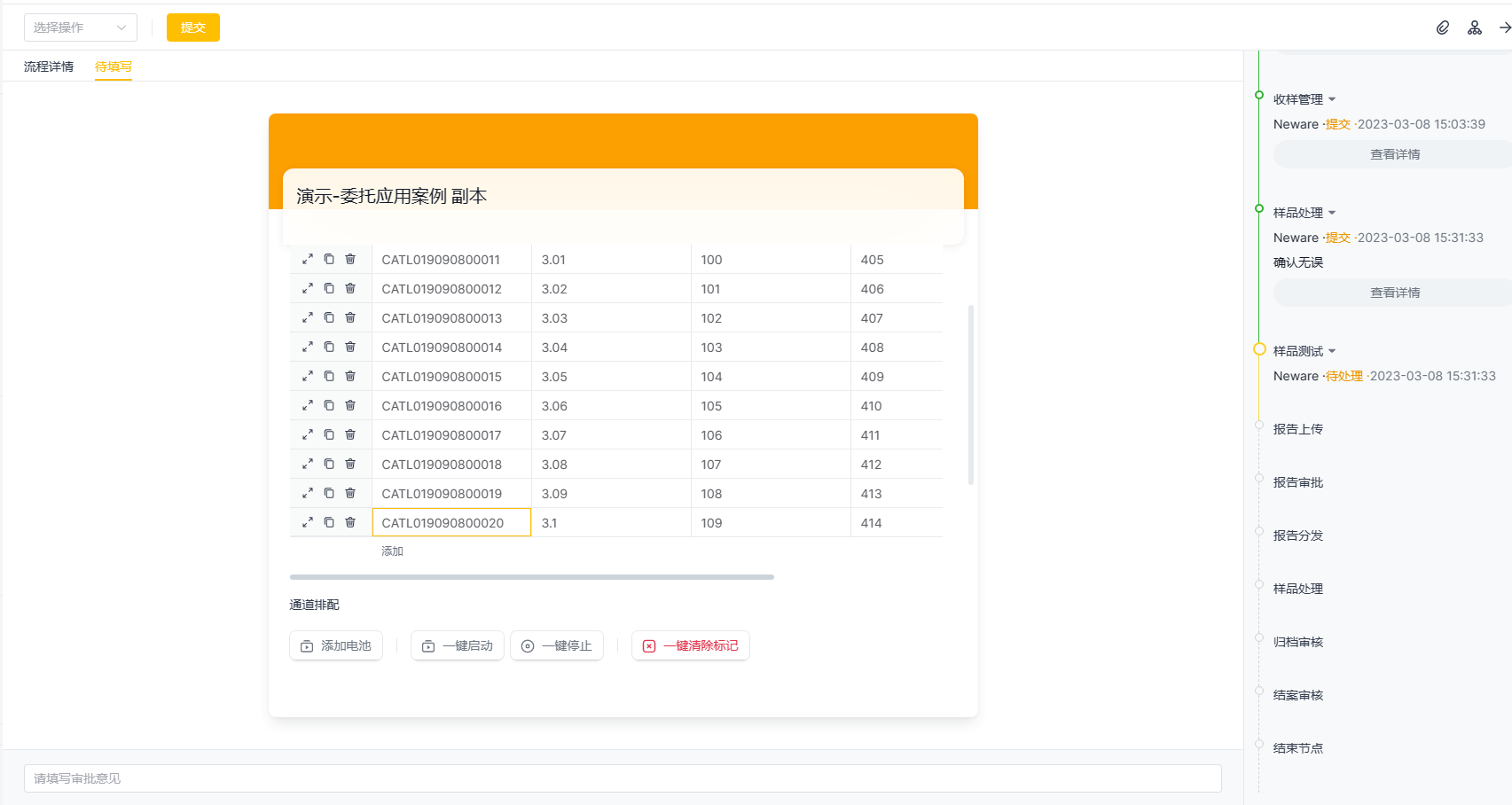Screen dimensions: 1512x805
Task: Click the yellow 提交 button
Action: coord(193,27)
